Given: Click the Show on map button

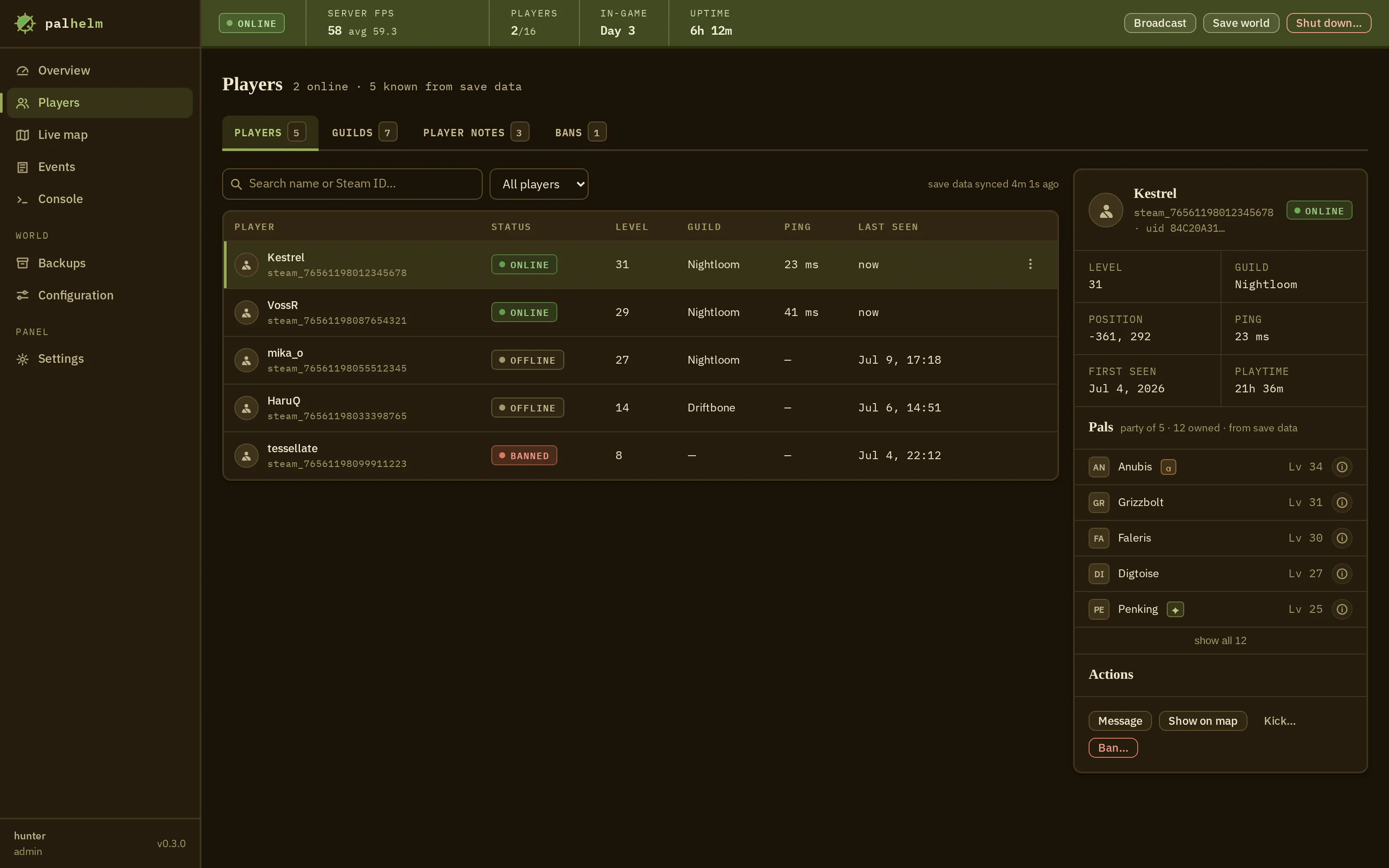Looking at the screenshot, I should (1202, 721).
